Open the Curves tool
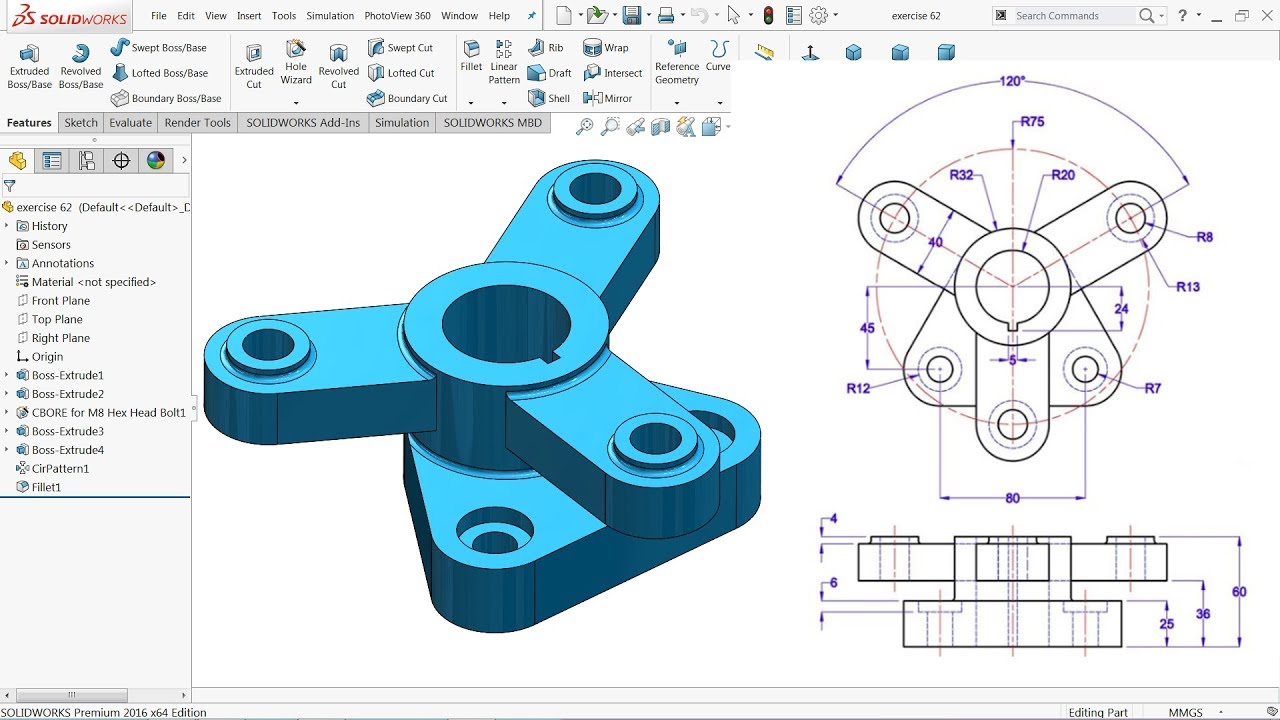Screen dimensions: 1280x720 [x=718, y=56]
